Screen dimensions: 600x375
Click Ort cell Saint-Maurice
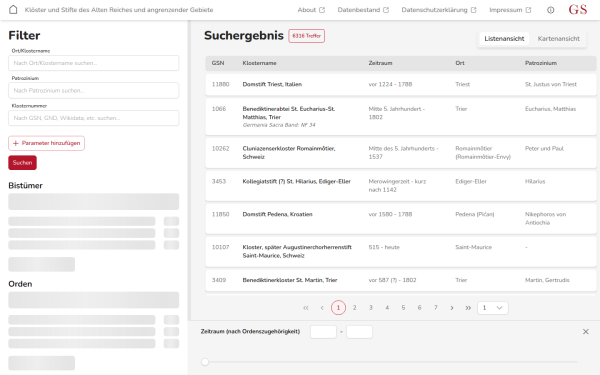pos(473,247)
